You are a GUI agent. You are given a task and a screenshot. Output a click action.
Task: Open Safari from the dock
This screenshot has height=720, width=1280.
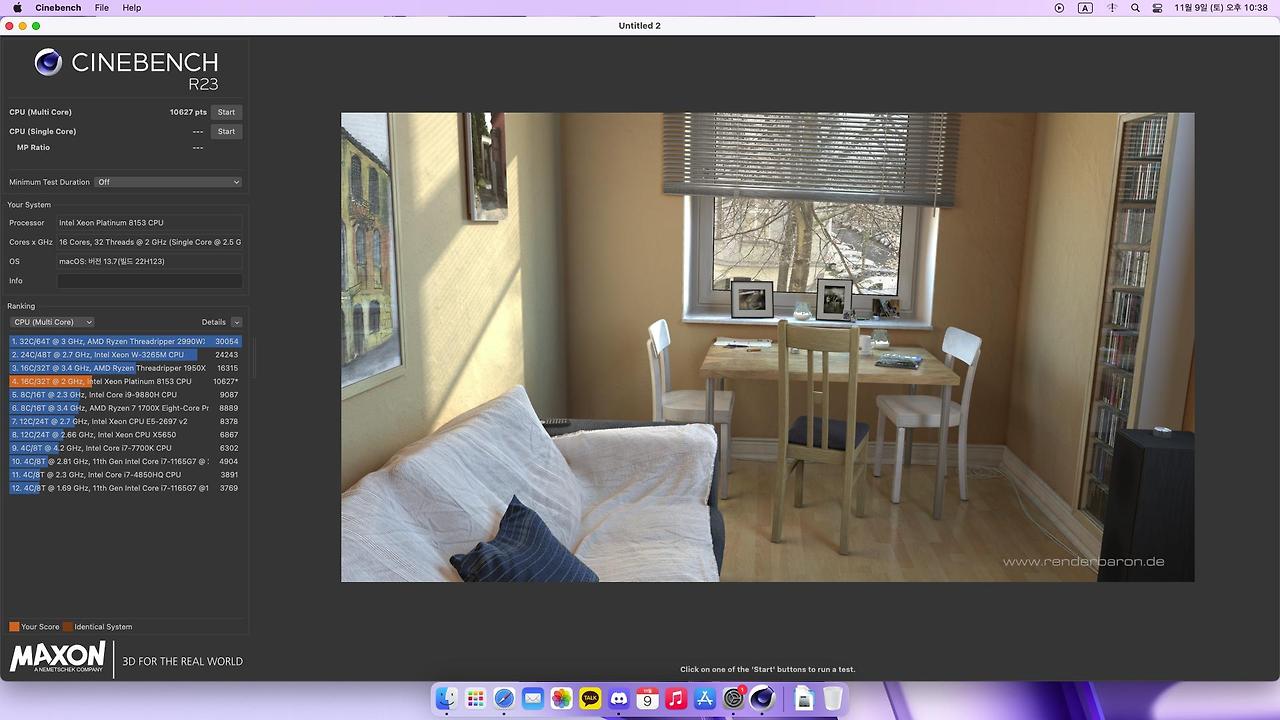[x=504, y=699]
